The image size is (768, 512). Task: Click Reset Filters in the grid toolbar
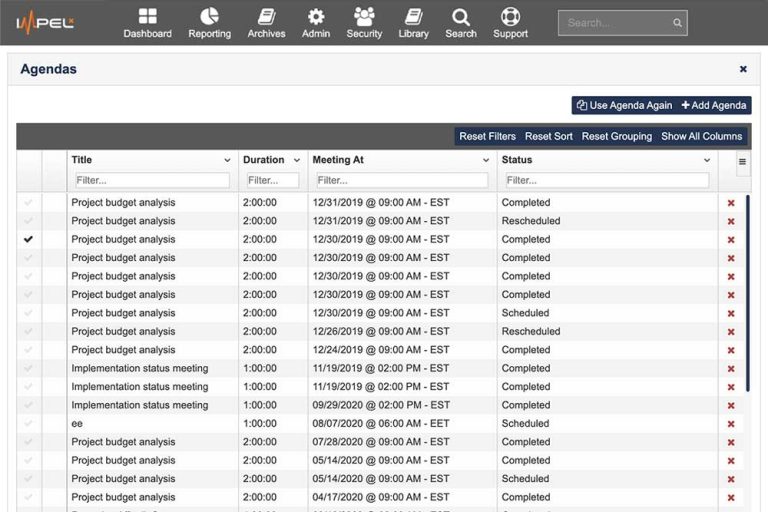point(487,136)
